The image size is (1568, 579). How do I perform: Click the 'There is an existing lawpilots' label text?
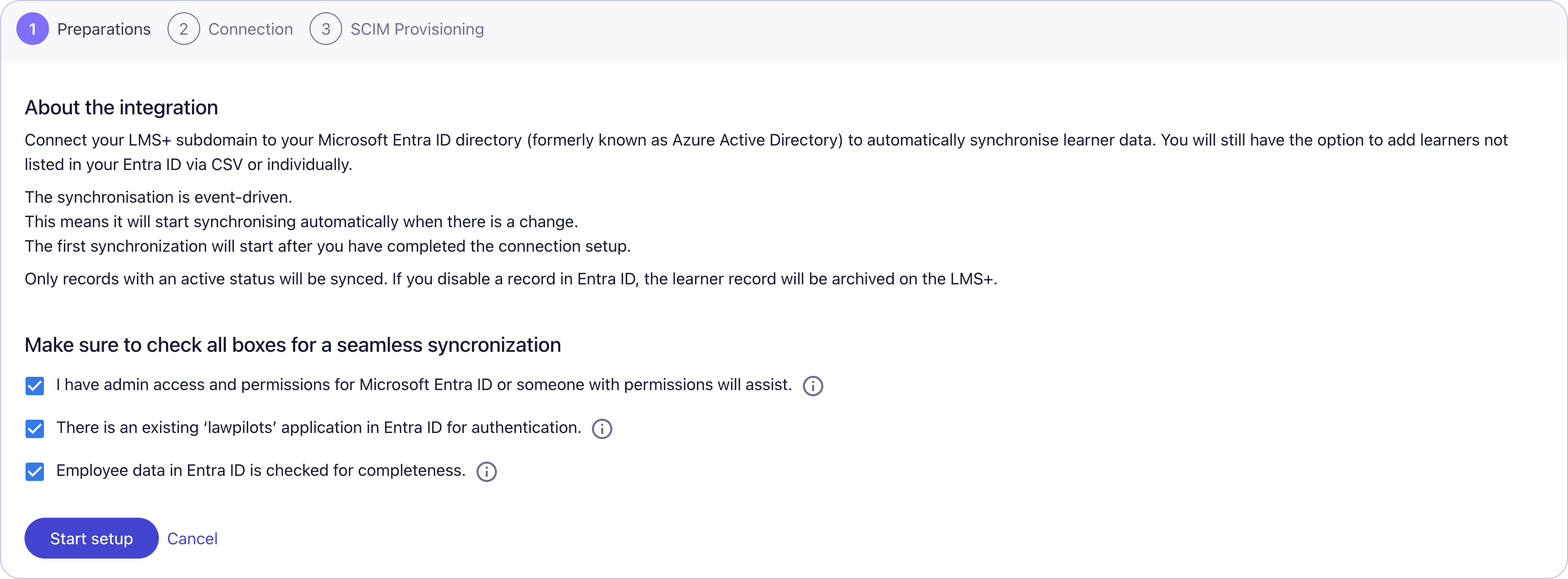(318, 427)
